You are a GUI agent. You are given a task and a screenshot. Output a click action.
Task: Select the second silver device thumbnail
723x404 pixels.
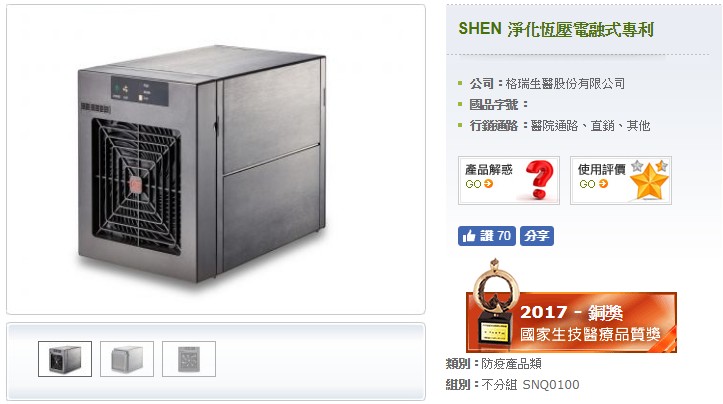point(127,359)
